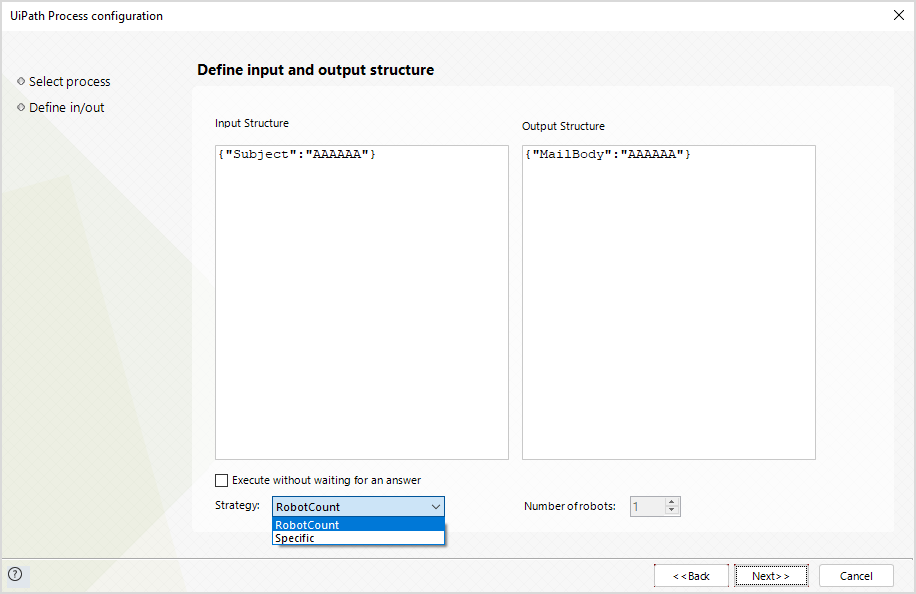
Task: Click the Number of robots label
Action: click(570, 506)
